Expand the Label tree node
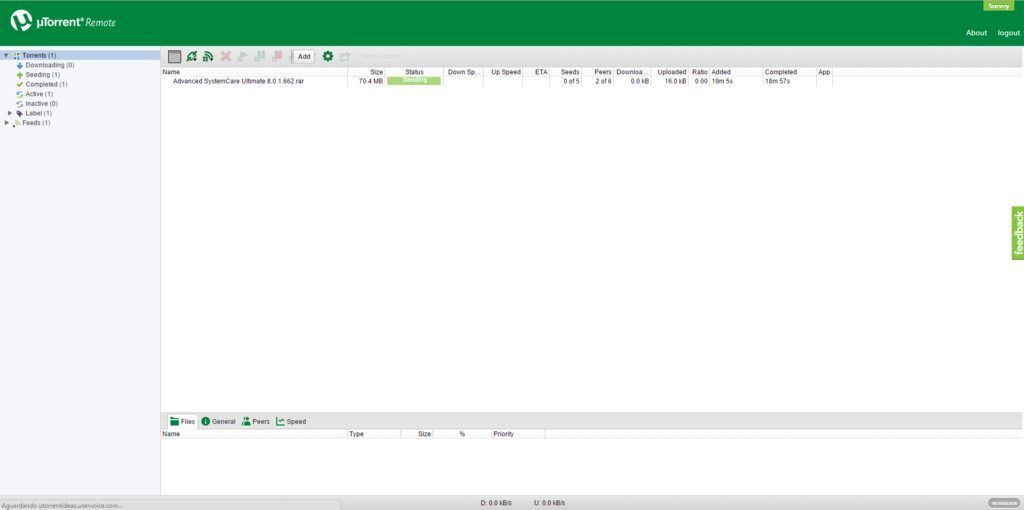 10,113
